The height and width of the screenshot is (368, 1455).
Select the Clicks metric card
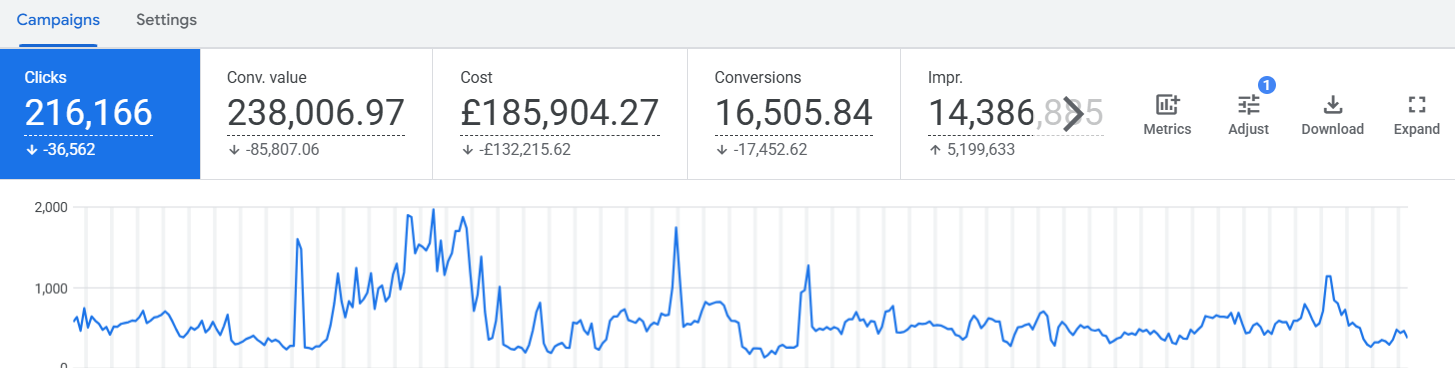click(x=100, y=114)
